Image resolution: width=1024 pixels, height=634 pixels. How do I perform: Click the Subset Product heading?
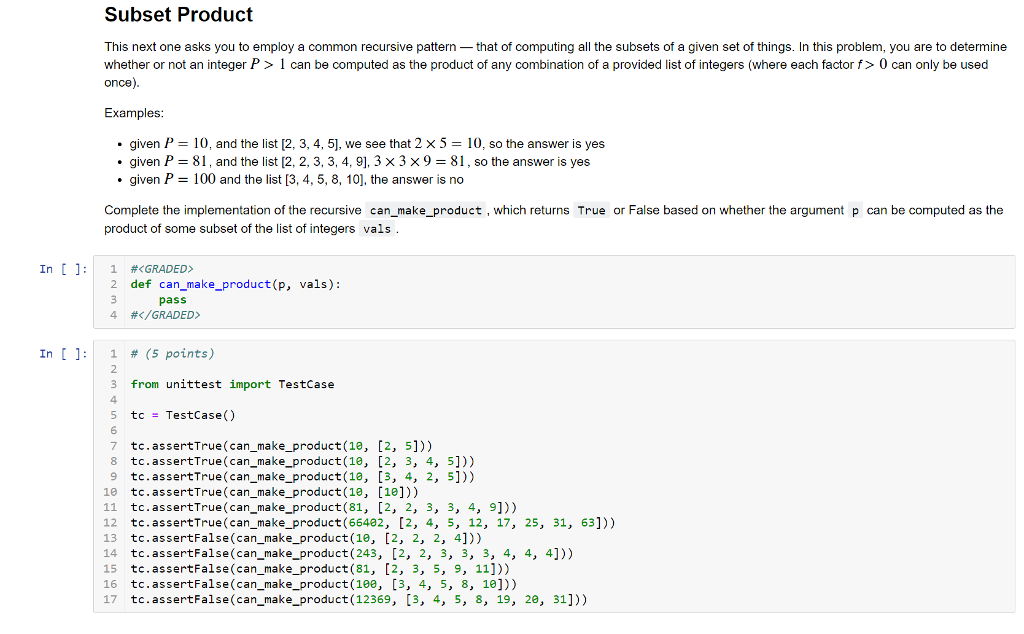coord(178,15)
